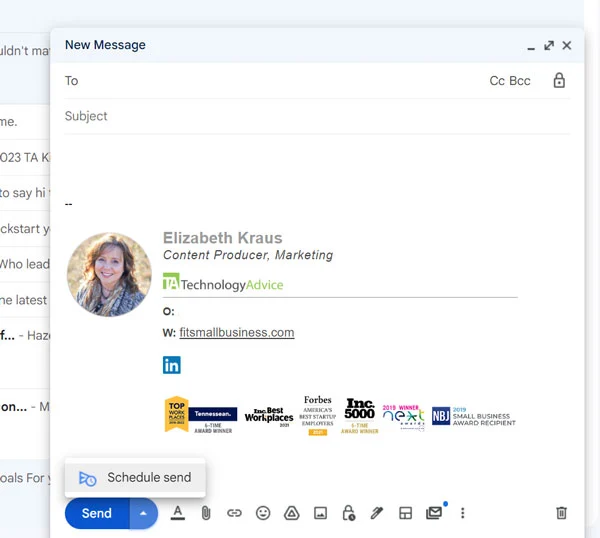Open the emoji picker
This screenshot has width=600, height=538.
click(263, 513)
